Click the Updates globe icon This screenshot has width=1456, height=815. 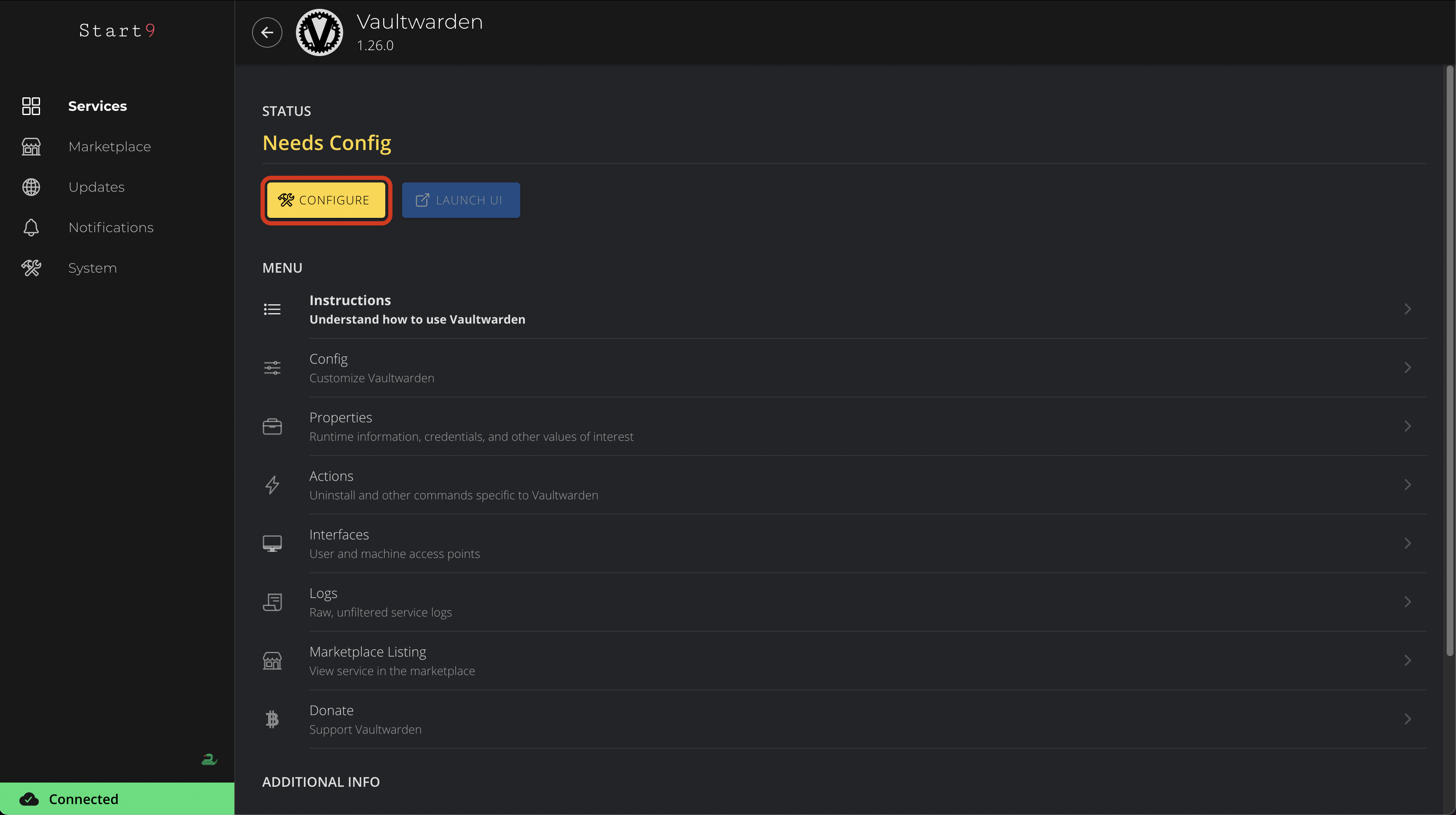point(31,187)
